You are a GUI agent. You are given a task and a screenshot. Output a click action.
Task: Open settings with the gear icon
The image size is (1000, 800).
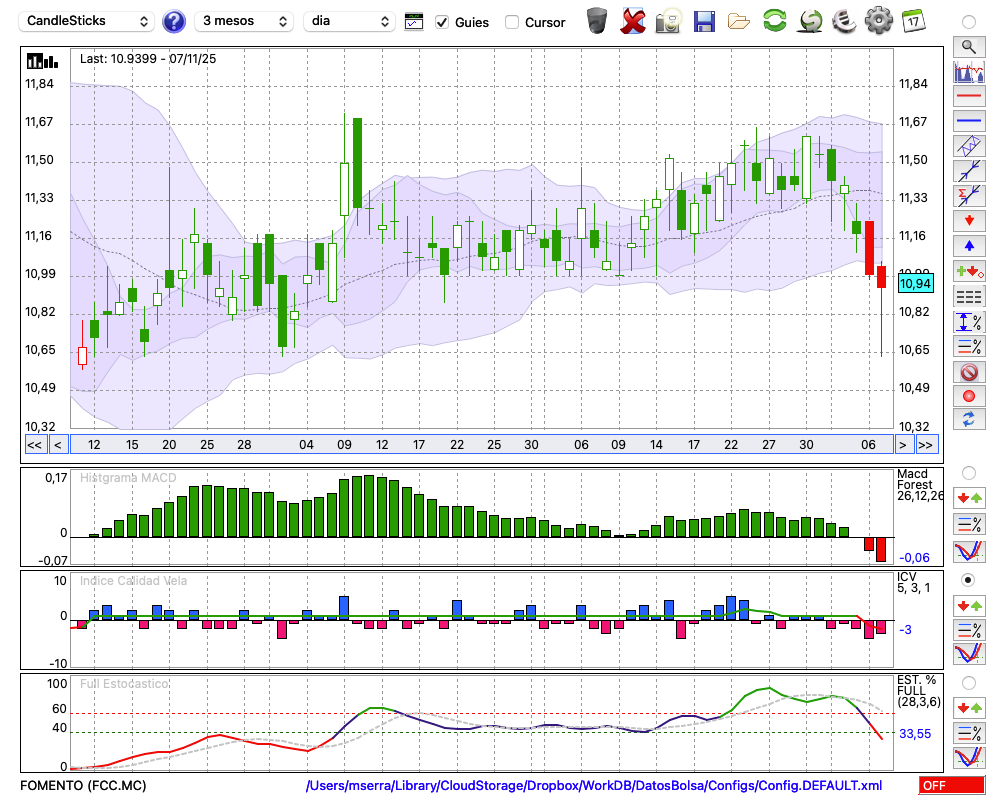tap(878, 21)
